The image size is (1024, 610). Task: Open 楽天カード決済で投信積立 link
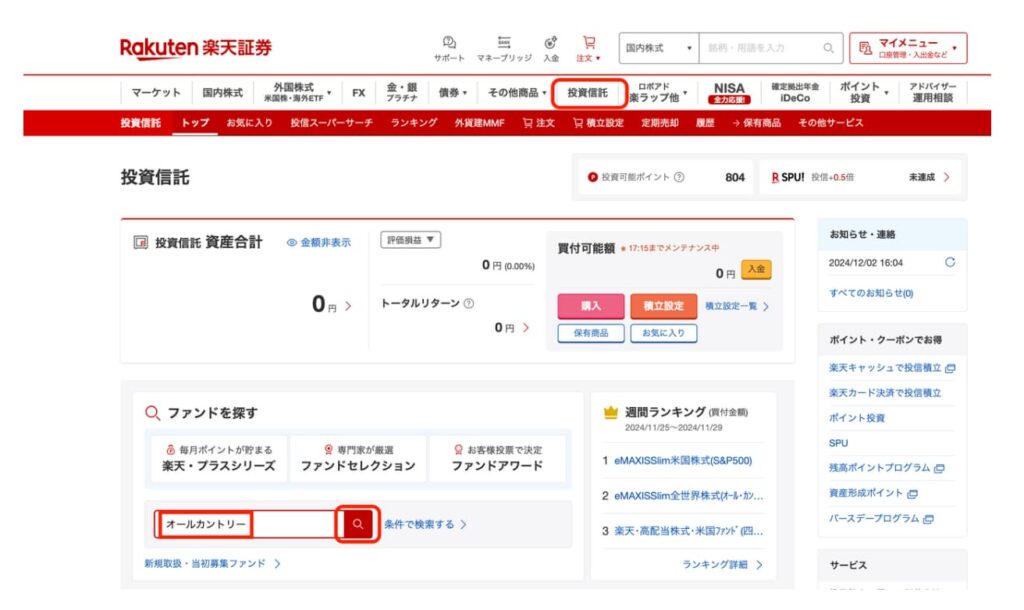[x=885, y=393]
